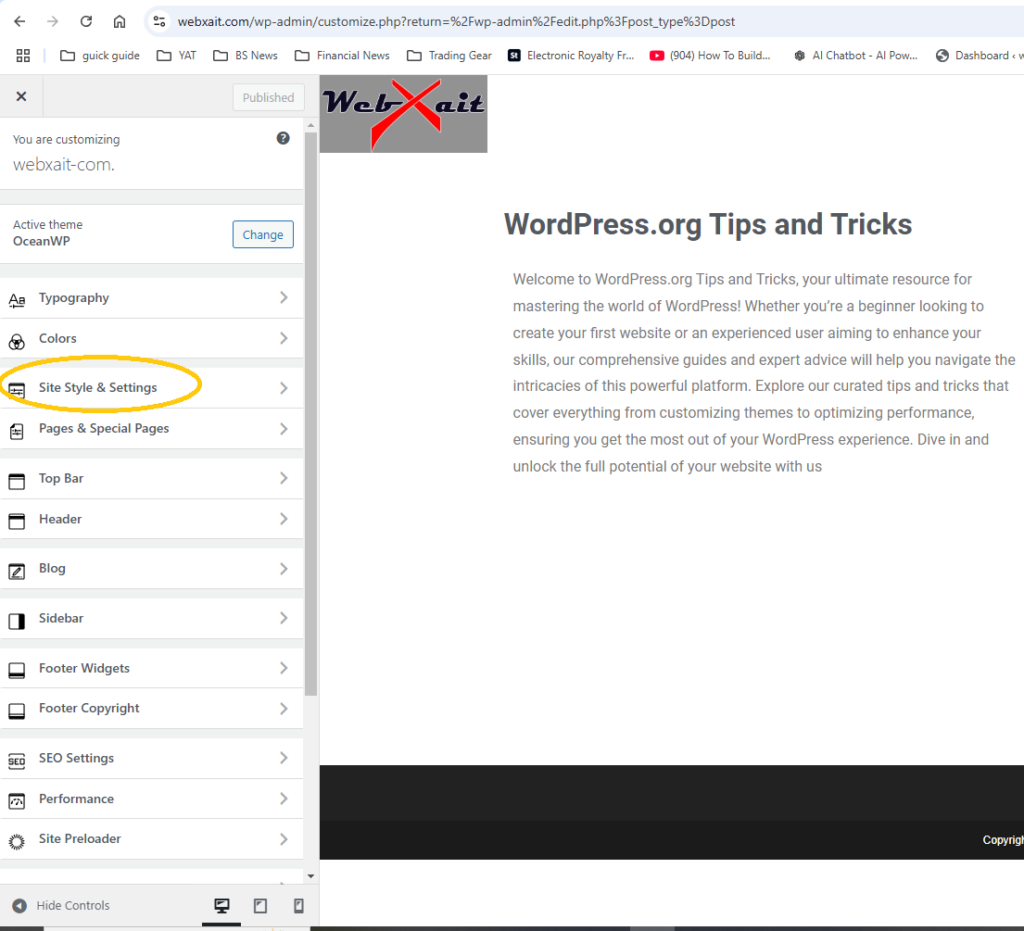The image size is (1024, 931).
Task: Open the Financial News bookmark folder
Action: [x=342, y=55]
